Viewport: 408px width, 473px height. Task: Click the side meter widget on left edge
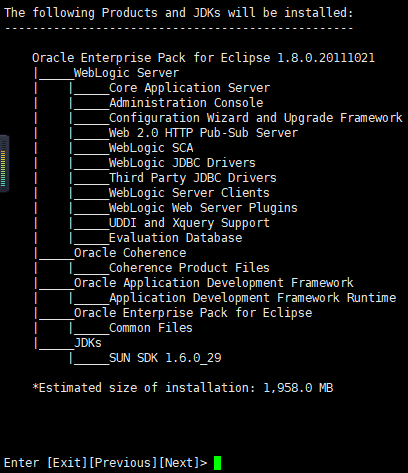(4, 163)
